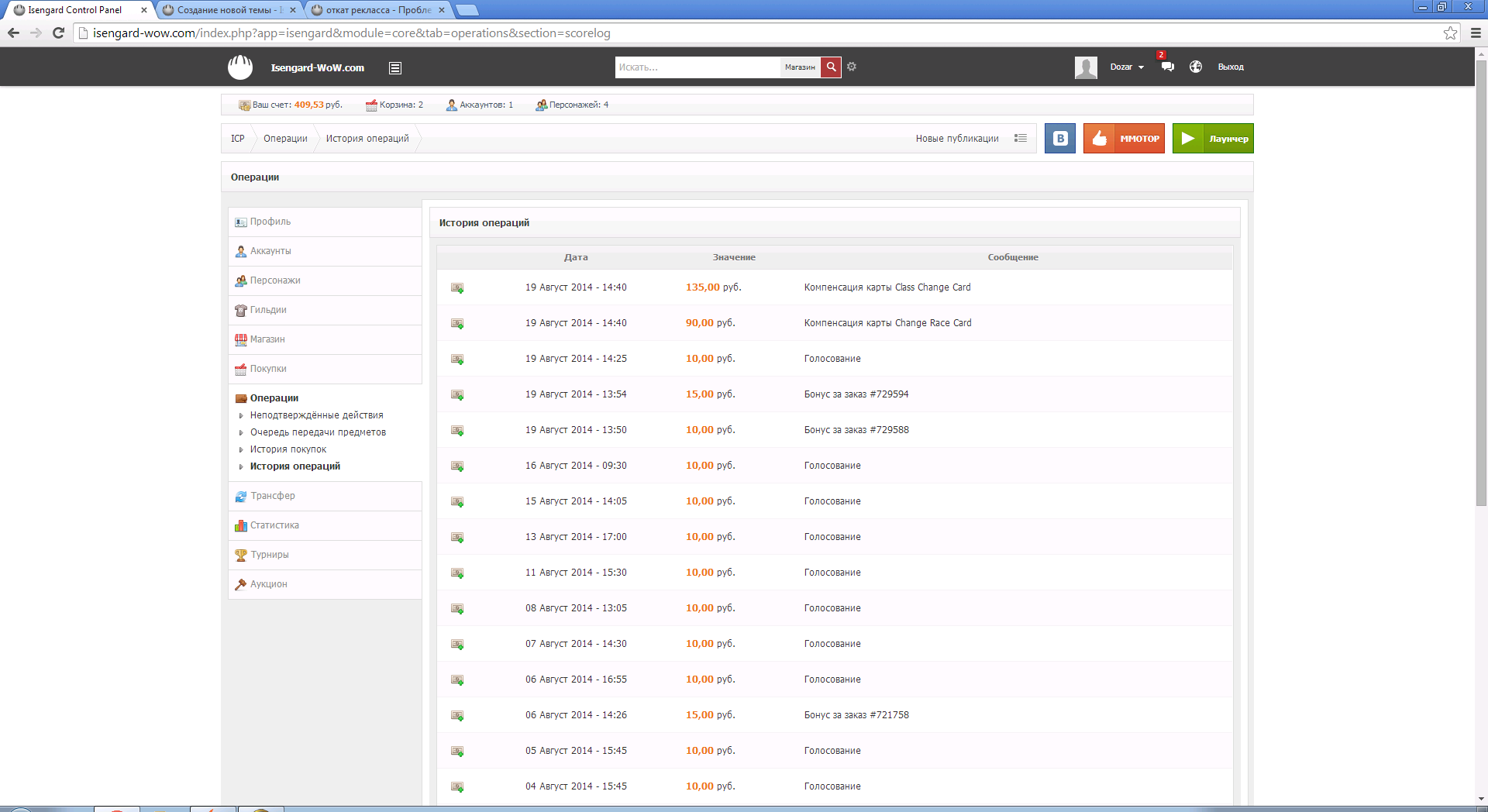Click the page vertical scrollbar

click(1481, 310)
